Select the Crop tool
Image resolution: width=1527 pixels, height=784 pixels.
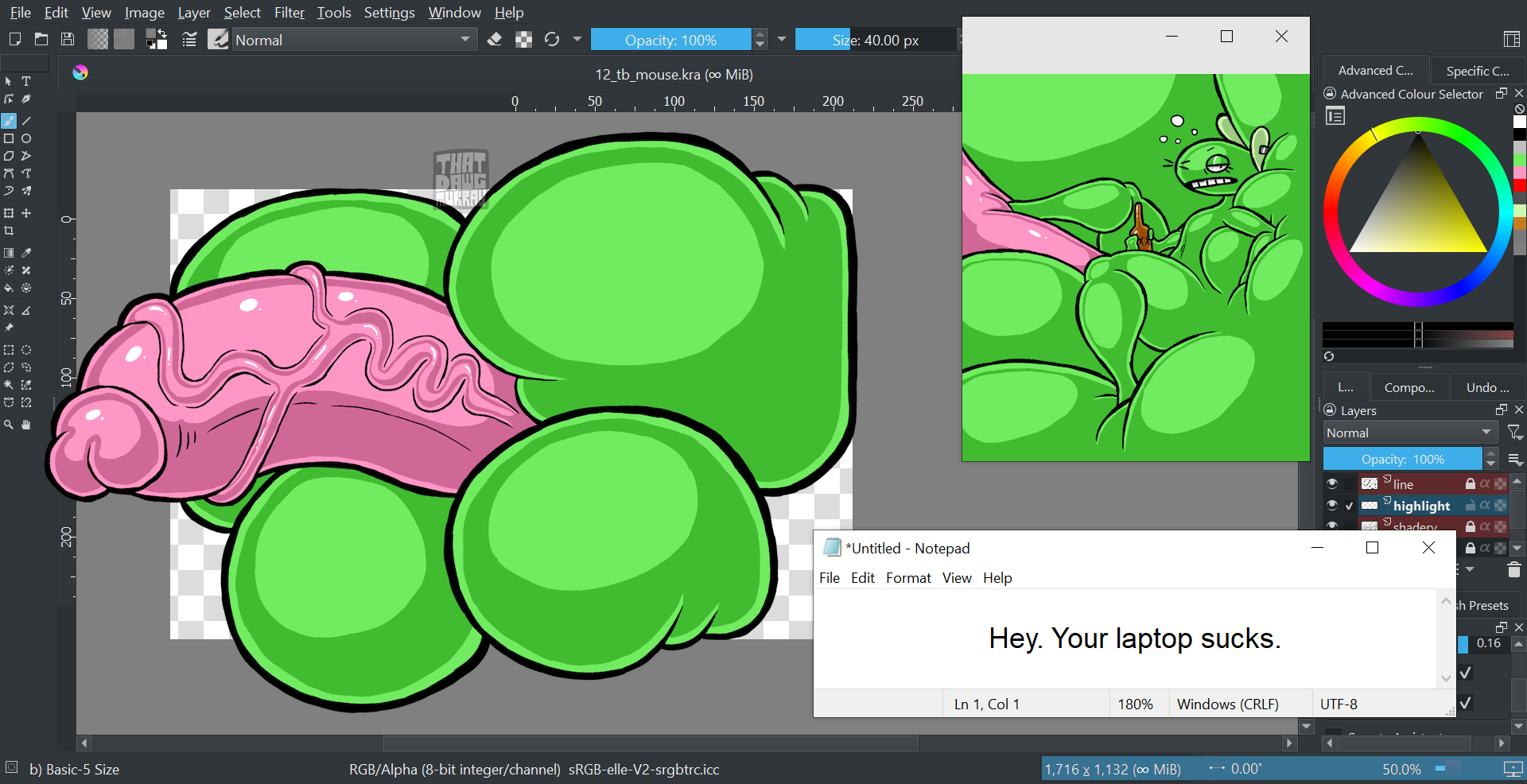[9, 231]
